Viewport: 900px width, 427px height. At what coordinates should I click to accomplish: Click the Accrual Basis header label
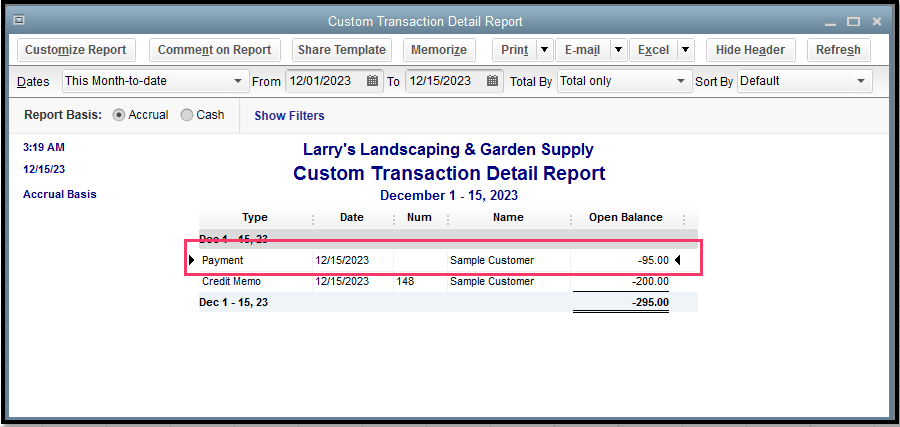(x=60, y=195)
